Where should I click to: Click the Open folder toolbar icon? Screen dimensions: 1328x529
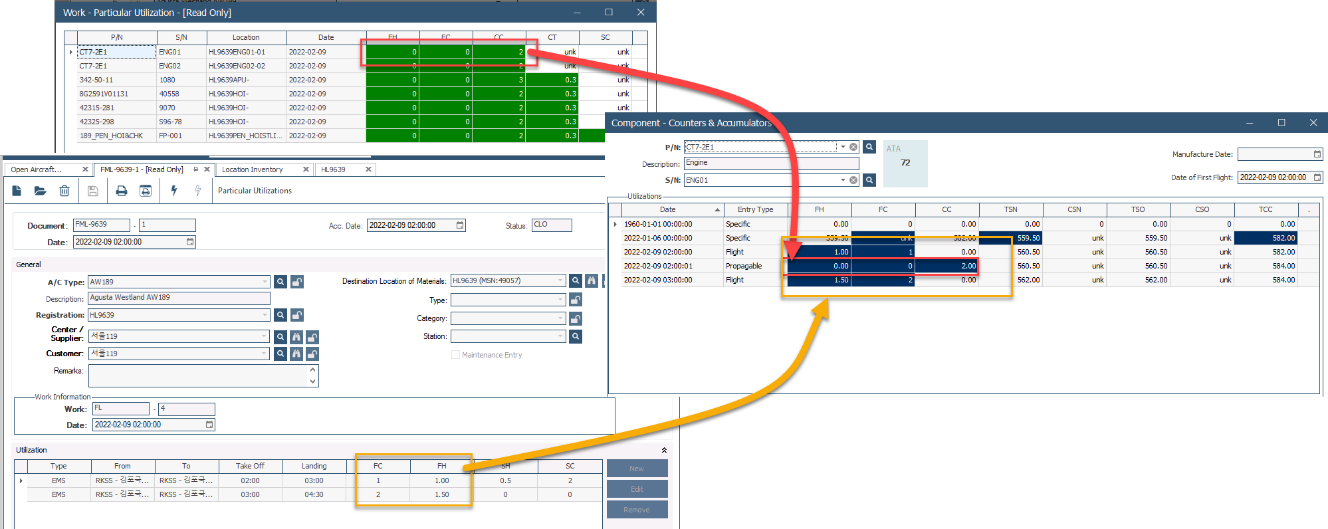tap(41, 190)
